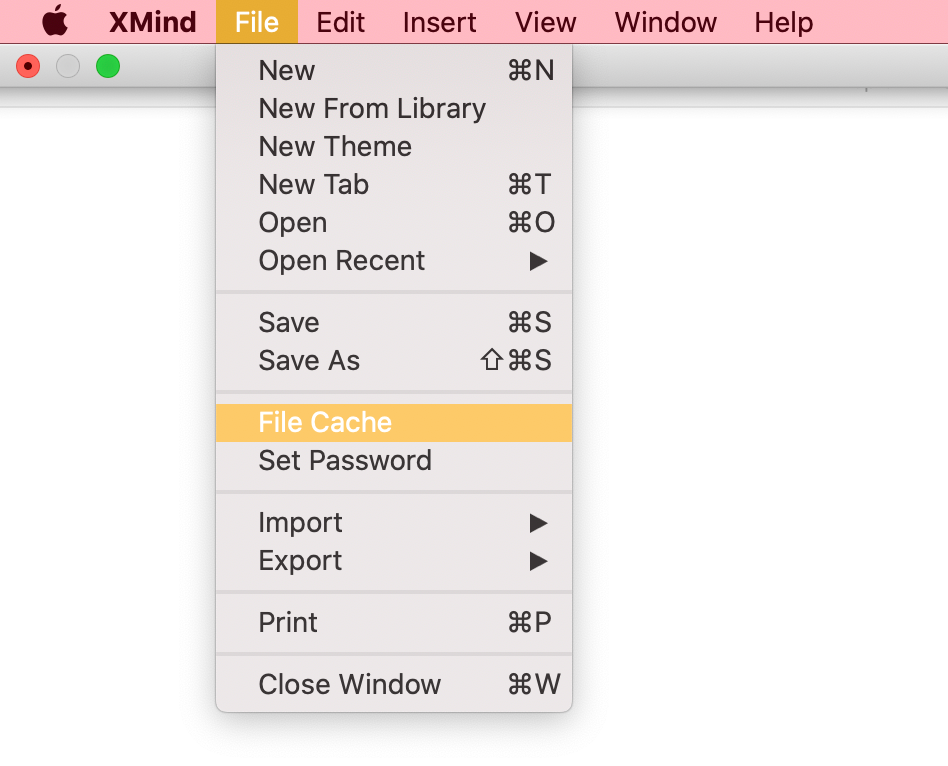The width and height of the screenshot is (948, 766).
Task: Open the Edit menu
Action: pyautogui.click(x=340, y=22)
